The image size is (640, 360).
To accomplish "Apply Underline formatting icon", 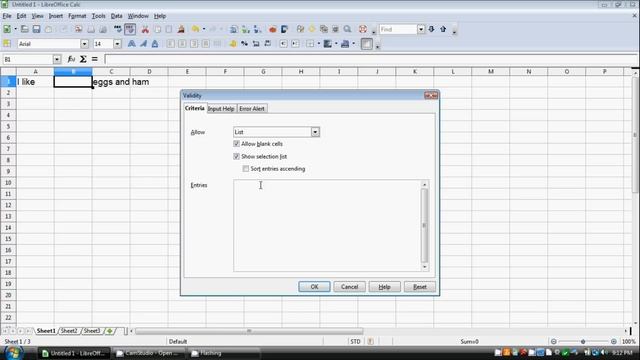I will (x=155, y=44).
